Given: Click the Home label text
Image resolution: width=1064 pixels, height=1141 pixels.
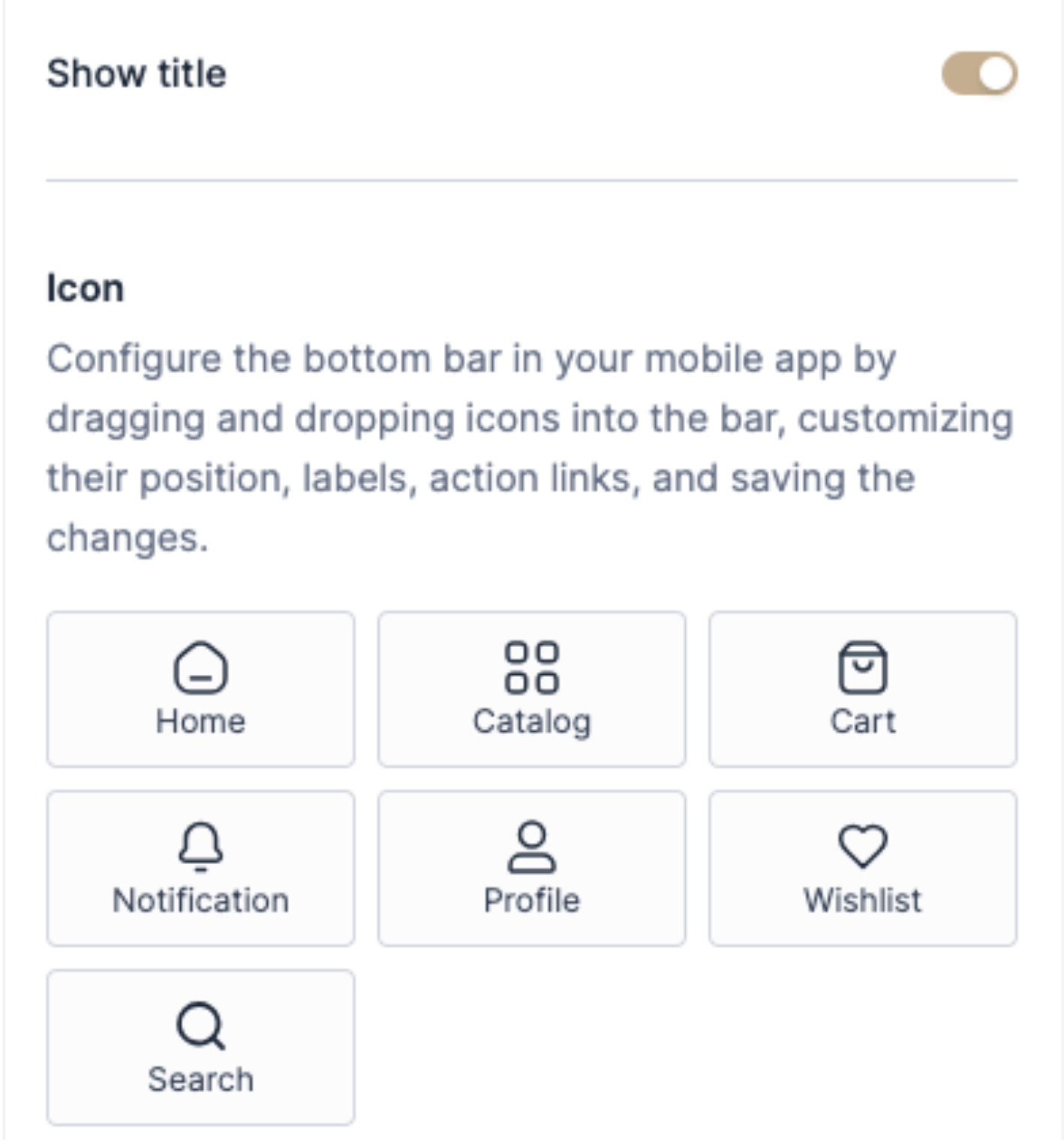Looking at the screenshot, I should pos(200,721).
